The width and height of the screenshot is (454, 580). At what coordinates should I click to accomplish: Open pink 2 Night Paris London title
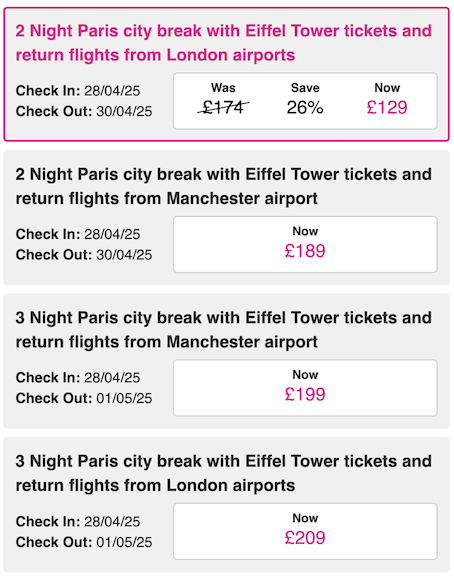tap(223, 43)
